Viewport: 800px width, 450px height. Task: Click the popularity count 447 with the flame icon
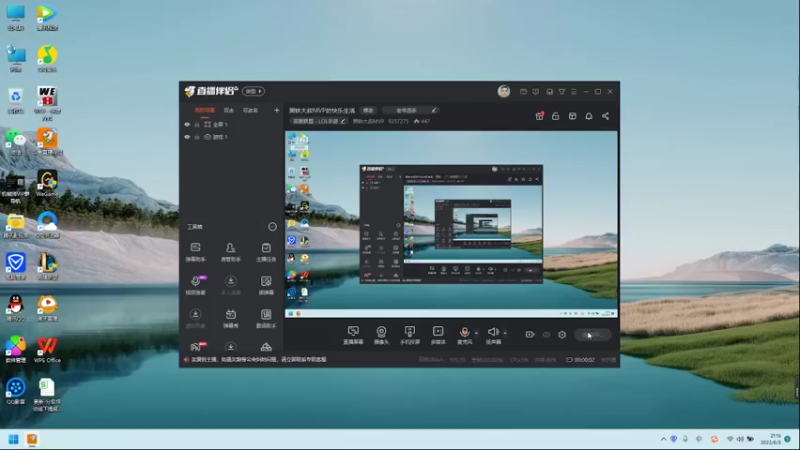point(422,121)
